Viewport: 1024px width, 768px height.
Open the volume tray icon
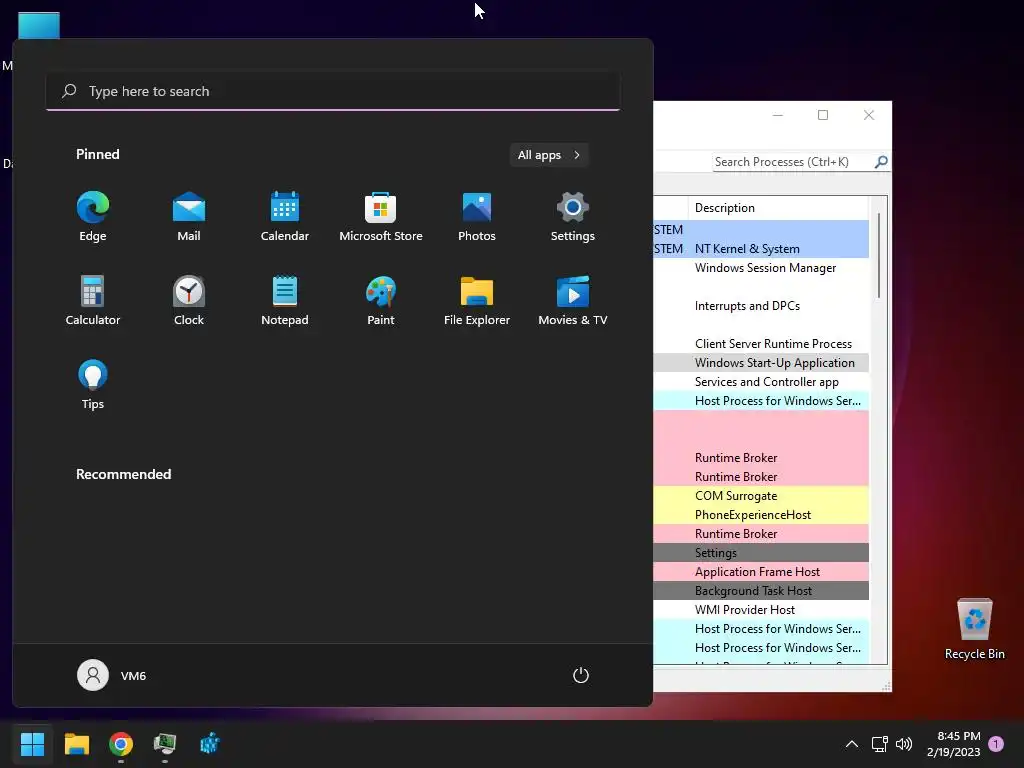(x=904, y=744)
